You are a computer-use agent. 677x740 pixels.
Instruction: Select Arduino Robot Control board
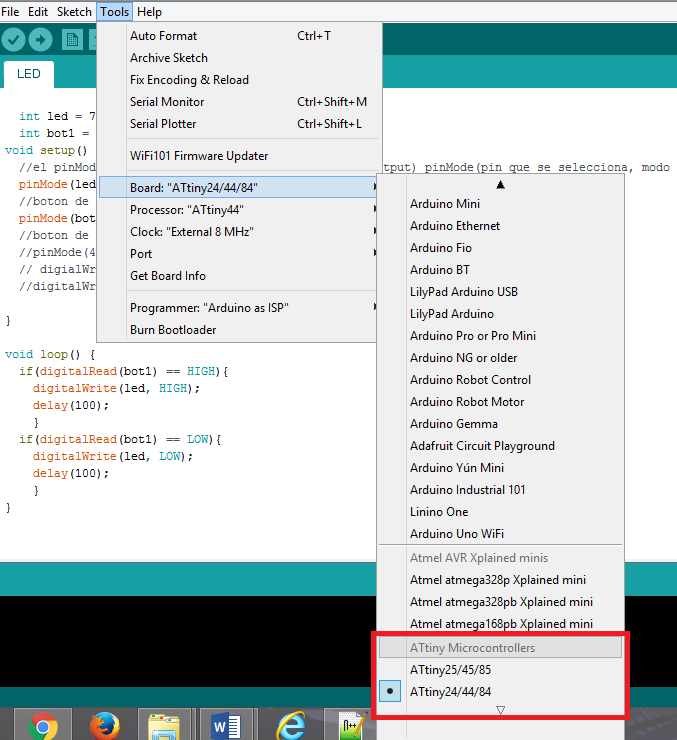[501, 380]
